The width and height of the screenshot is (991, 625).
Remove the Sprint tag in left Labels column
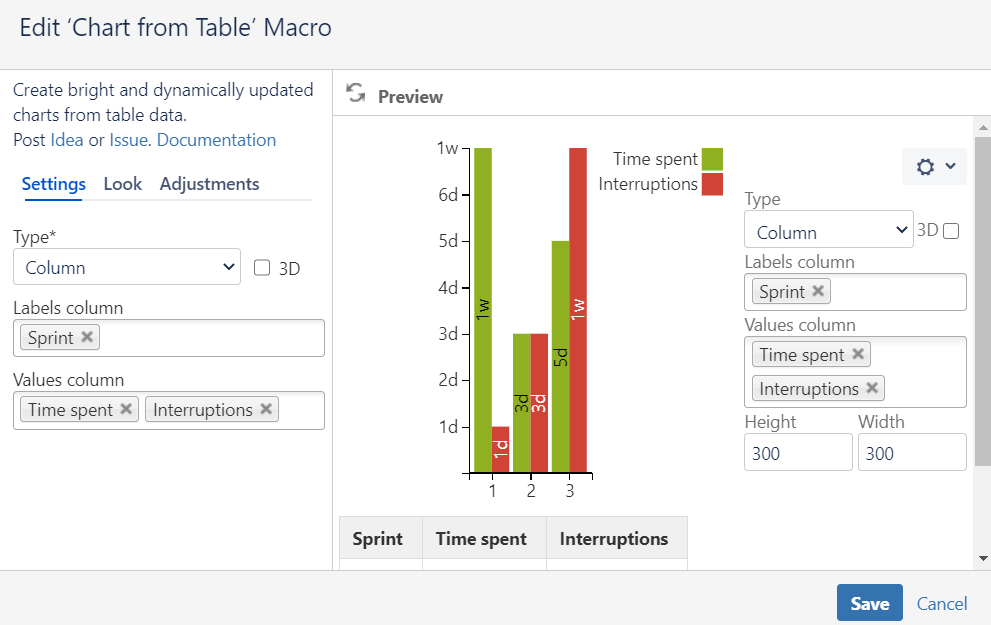coord(87,337)
